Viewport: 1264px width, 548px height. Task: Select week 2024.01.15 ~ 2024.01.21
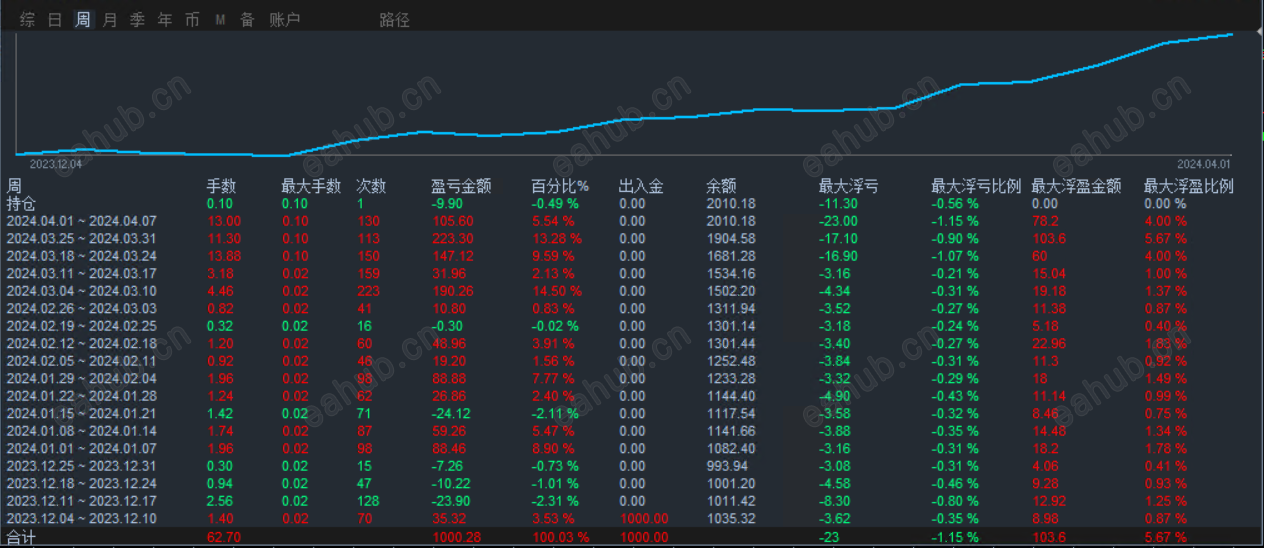click(82, 413)
